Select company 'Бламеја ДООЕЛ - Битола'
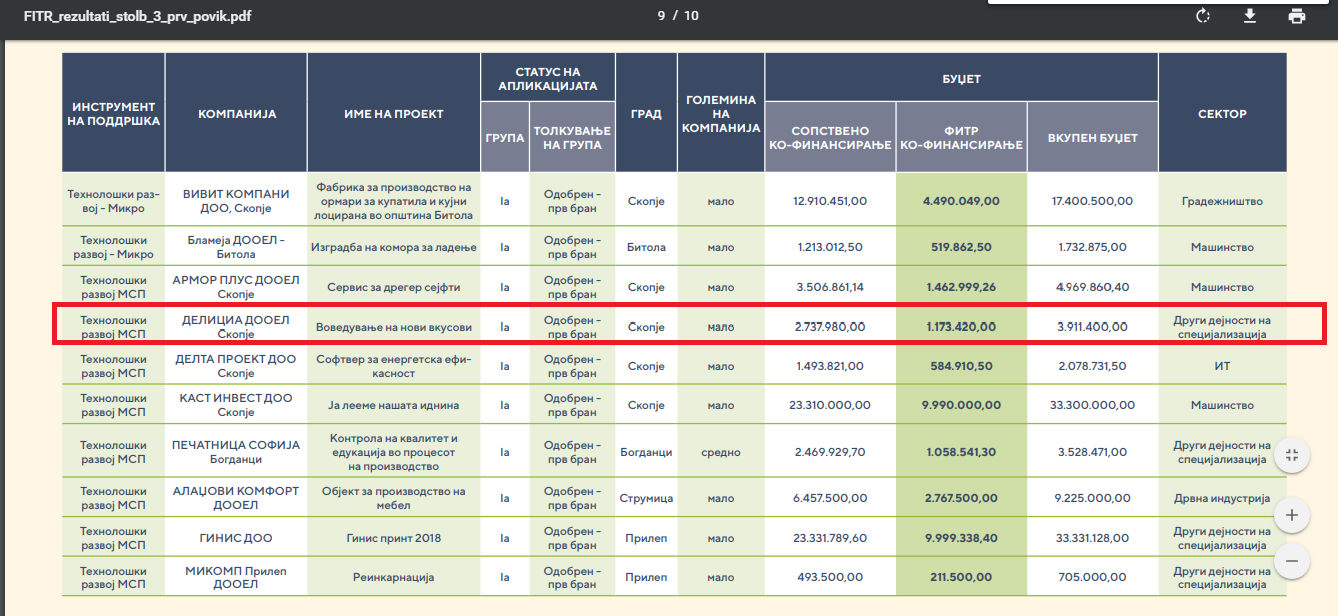 coord(236,247)
